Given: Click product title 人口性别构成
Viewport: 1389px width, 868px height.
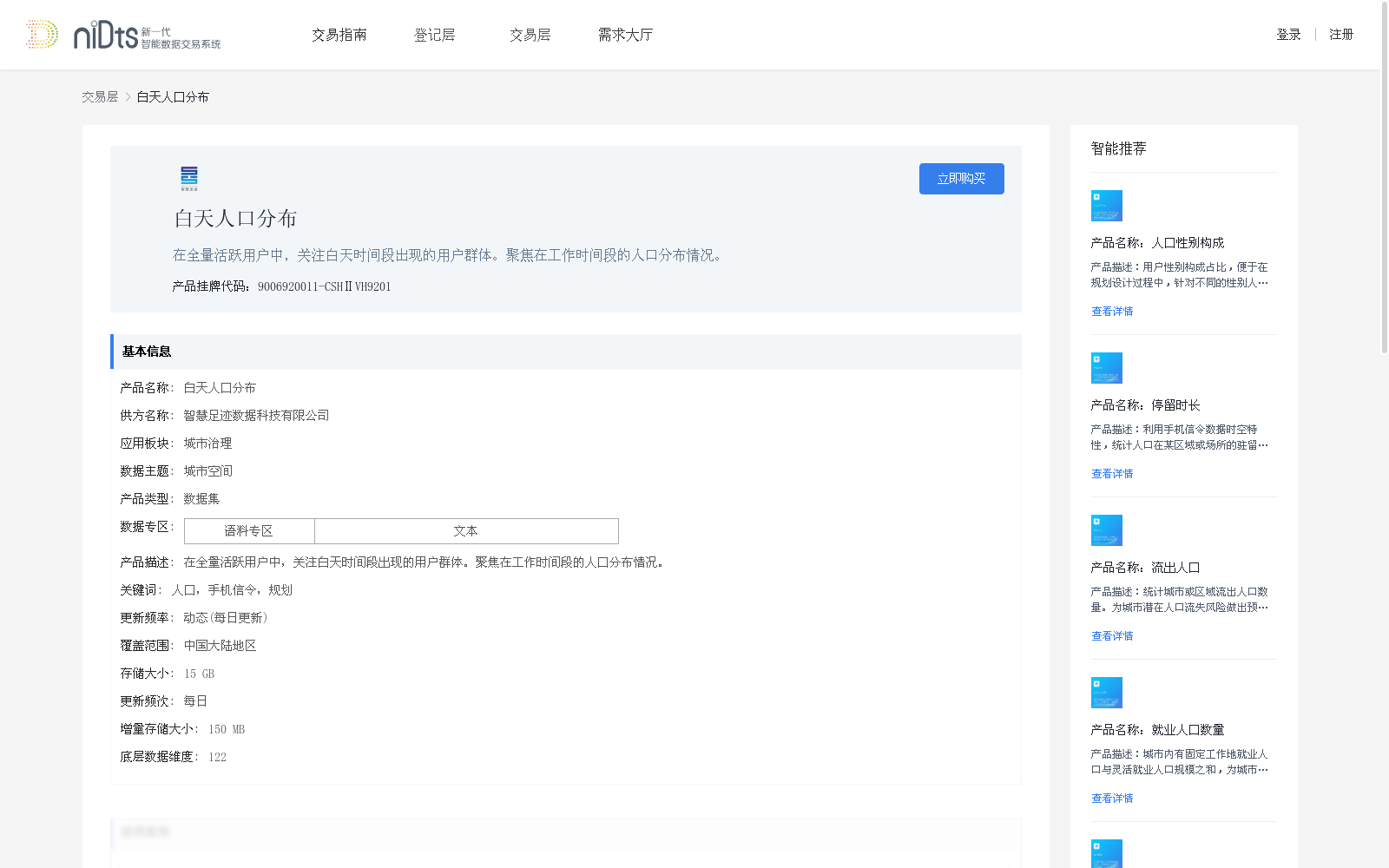Looking at the screenshot, I should [x=1157, y=243].
